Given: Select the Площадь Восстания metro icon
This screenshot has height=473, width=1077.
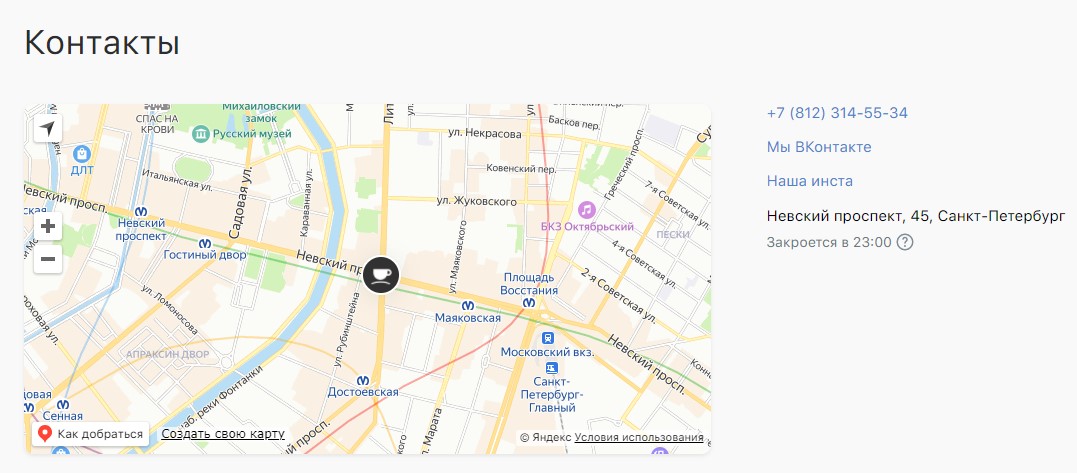Looking at the screenshot, I should coord(529,302).
